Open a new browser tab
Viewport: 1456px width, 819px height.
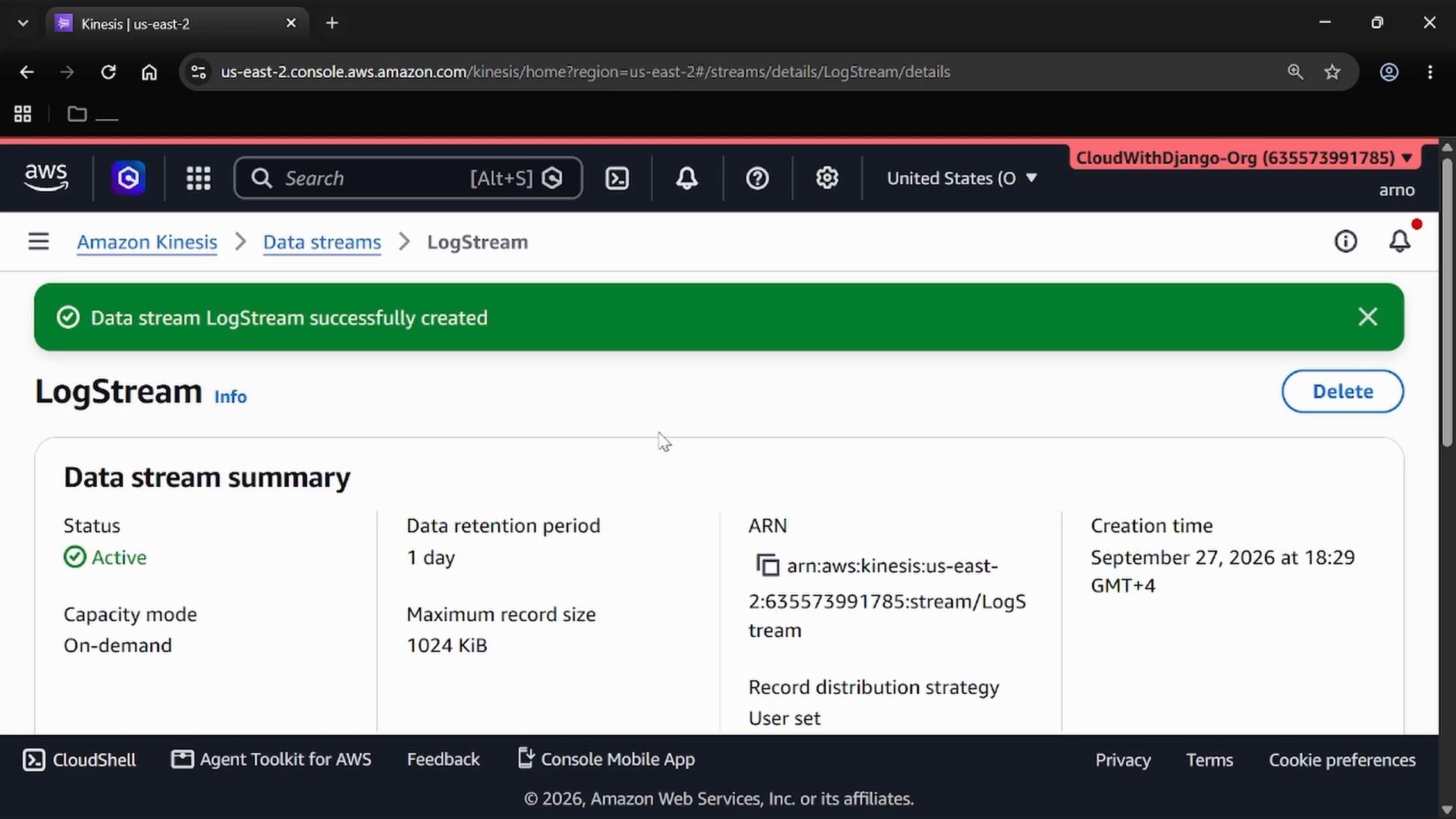(x=332, y=24)
